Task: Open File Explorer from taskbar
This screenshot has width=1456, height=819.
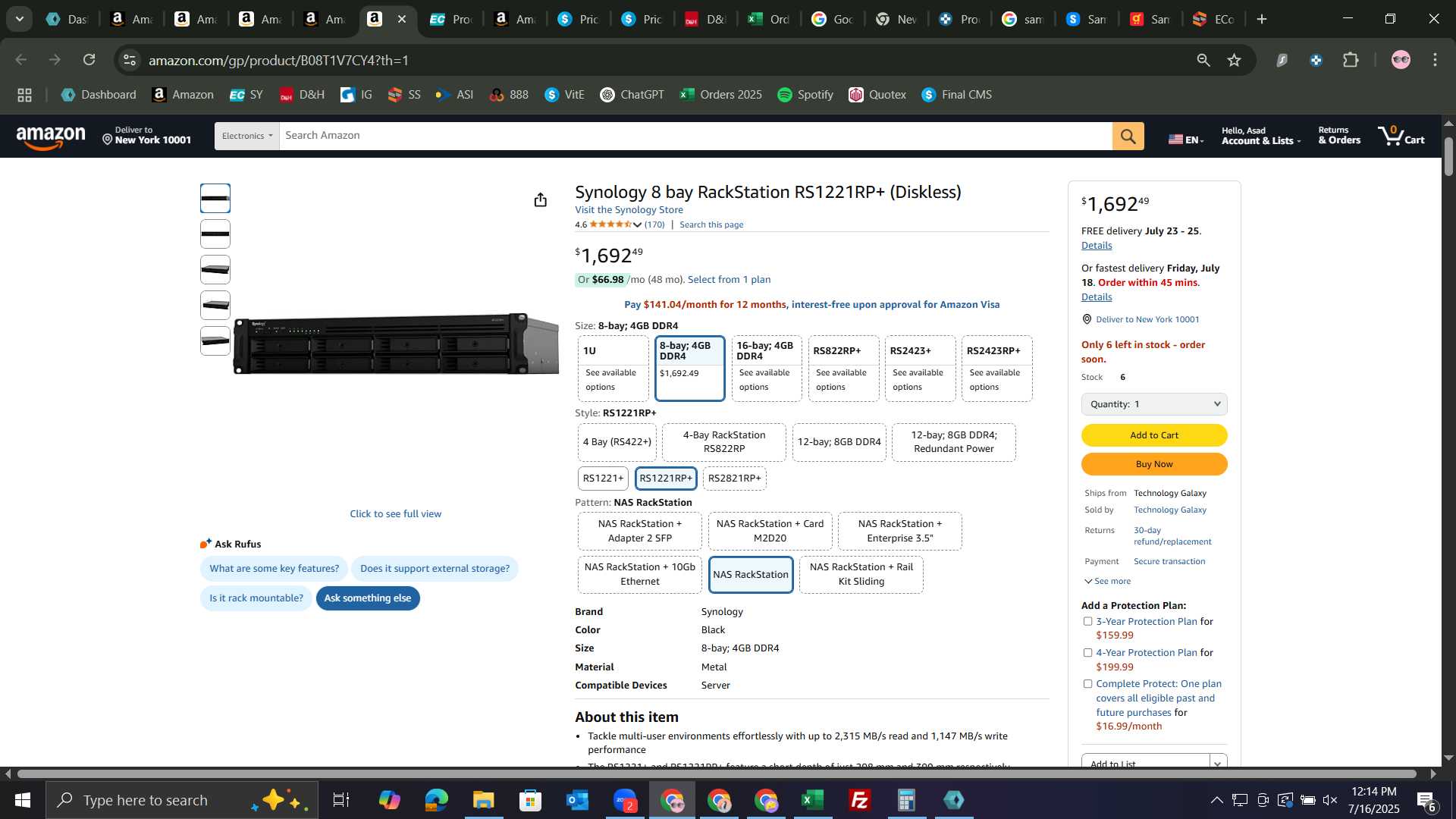Action: (x=483, y=800)
